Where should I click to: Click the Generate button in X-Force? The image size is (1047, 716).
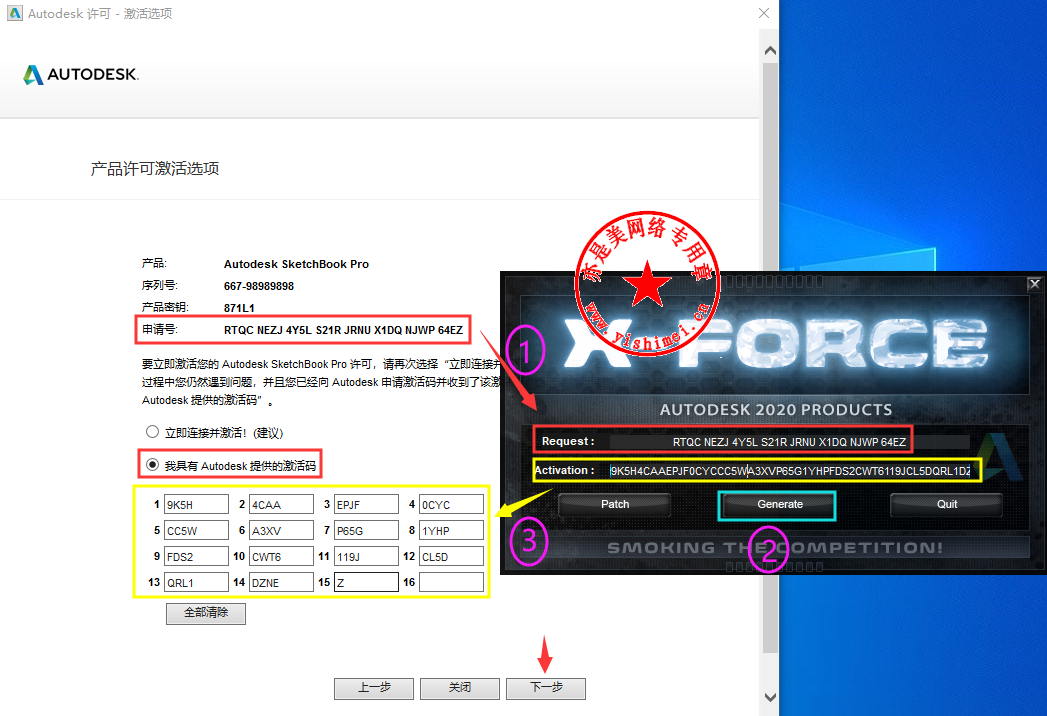coord(779,504)
